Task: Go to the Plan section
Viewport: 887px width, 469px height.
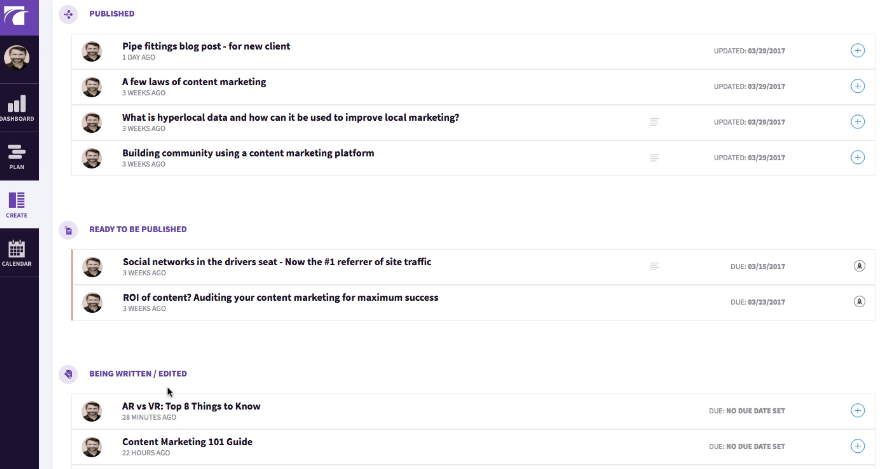Action: [17, 155]
